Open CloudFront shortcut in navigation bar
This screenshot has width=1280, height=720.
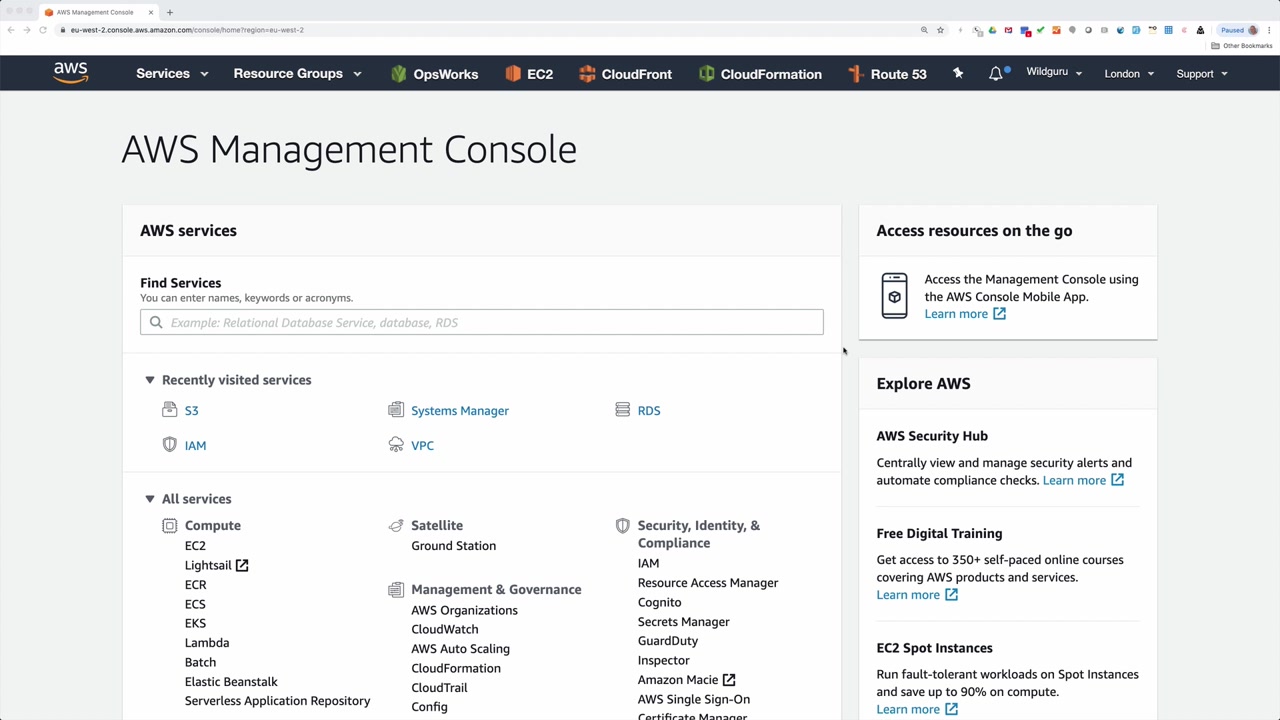pos(625,74)
